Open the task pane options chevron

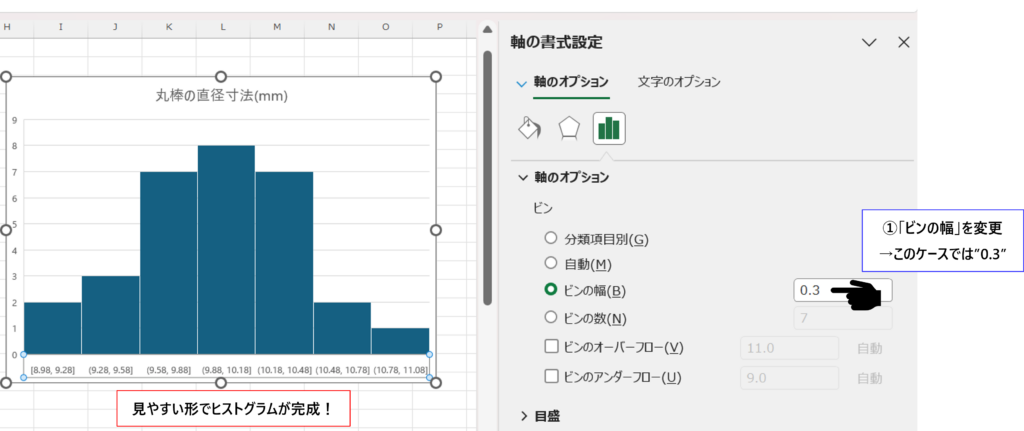point(869,42)
